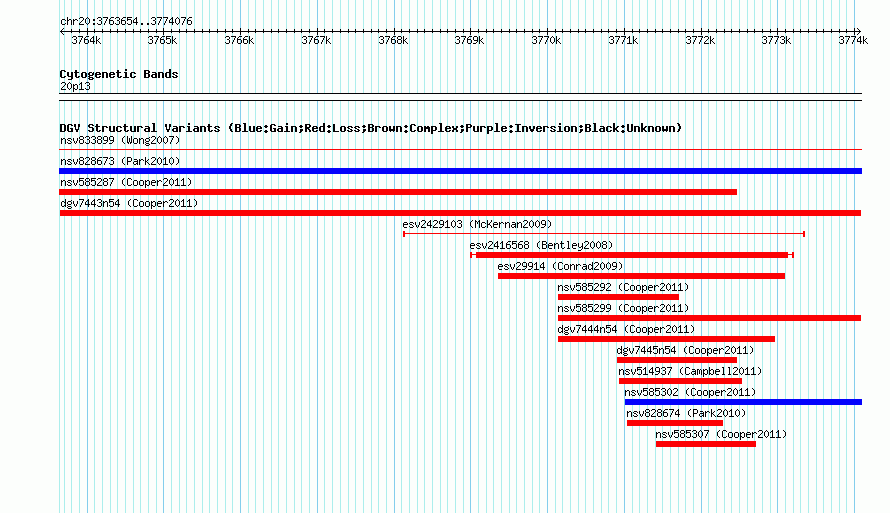This screenshot has height=513, width=890.
Task: Open the nsv585287 (Cooper2011) label
Action: tap(126, 182)
